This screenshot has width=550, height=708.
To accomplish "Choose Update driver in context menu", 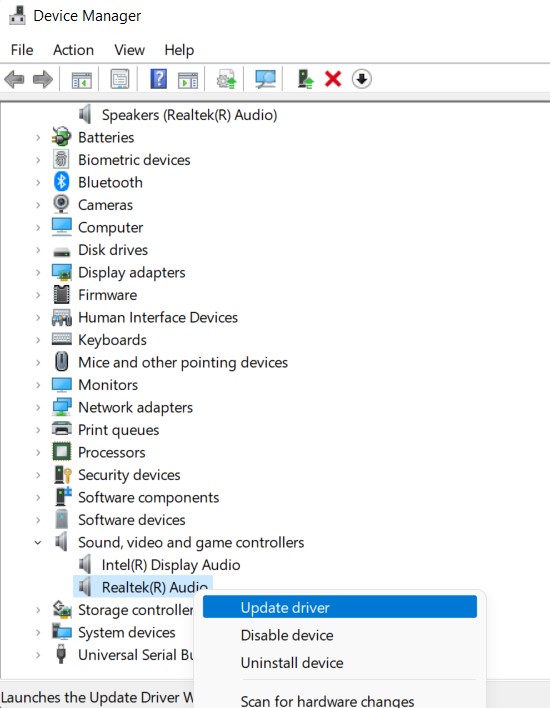I will click(340, 607).
